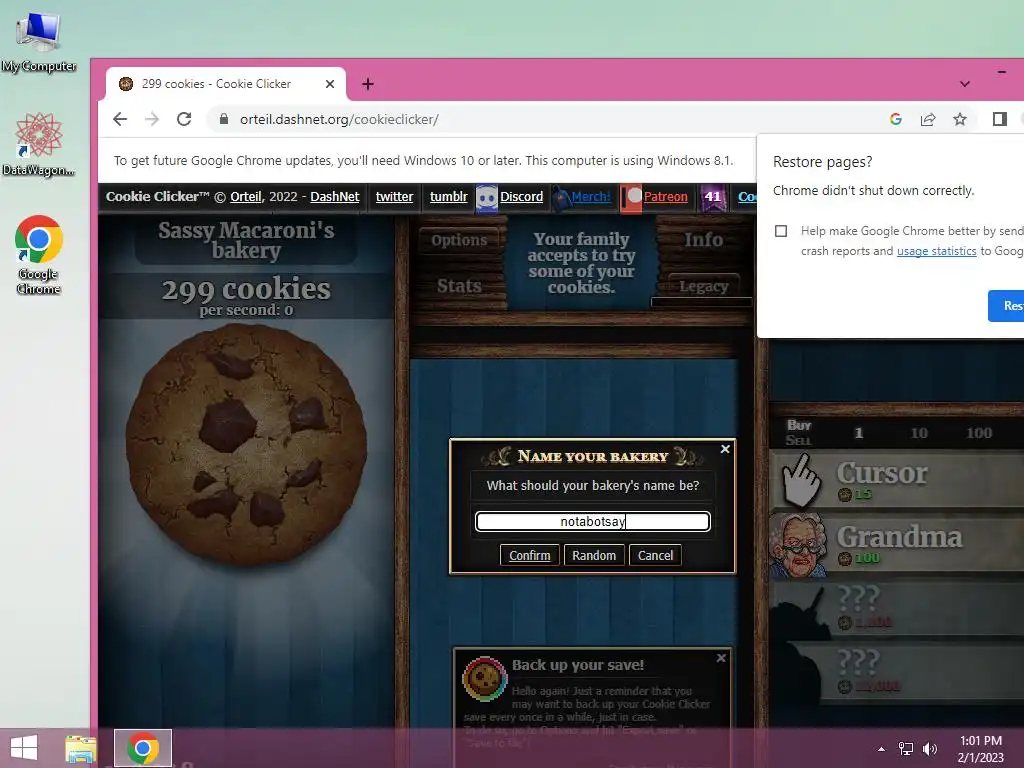Buy a Cursor building
Viewport: 1024px width, 768px height.
point(896,481)
